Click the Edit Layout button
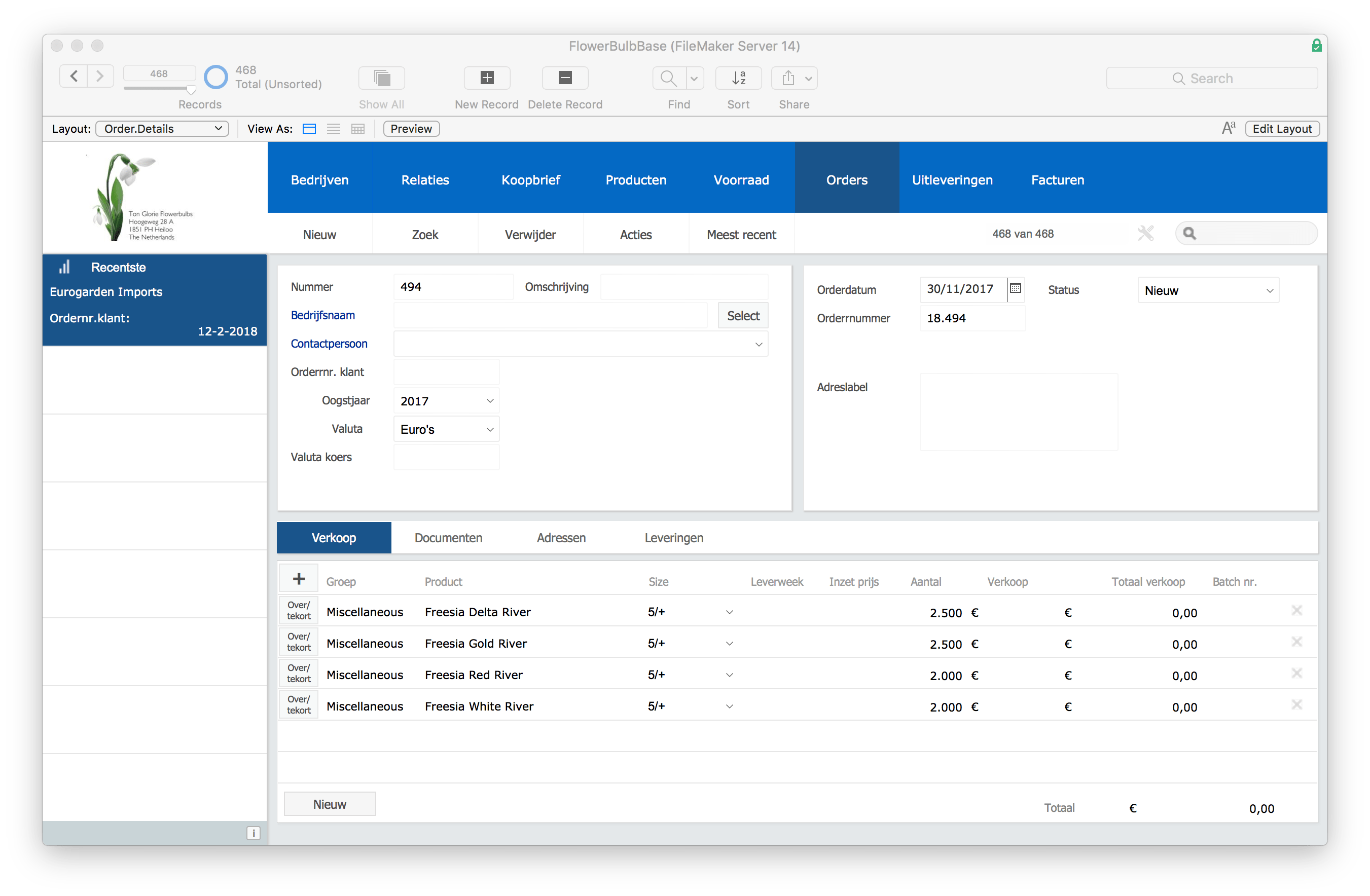Image resolution: width=1370 pixels, height=896 pixels. click(1282, 128)
